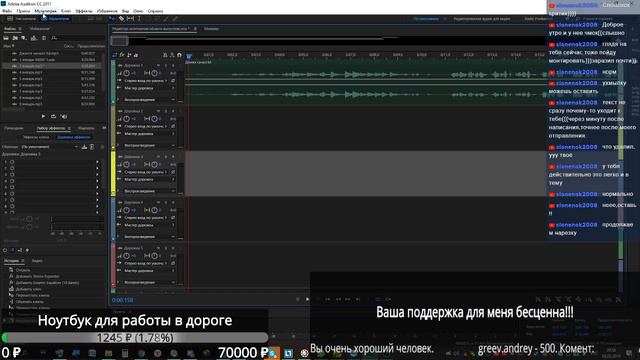Play the selected file in Files panel preview
640x360 pixels.
tap(43, 116)
